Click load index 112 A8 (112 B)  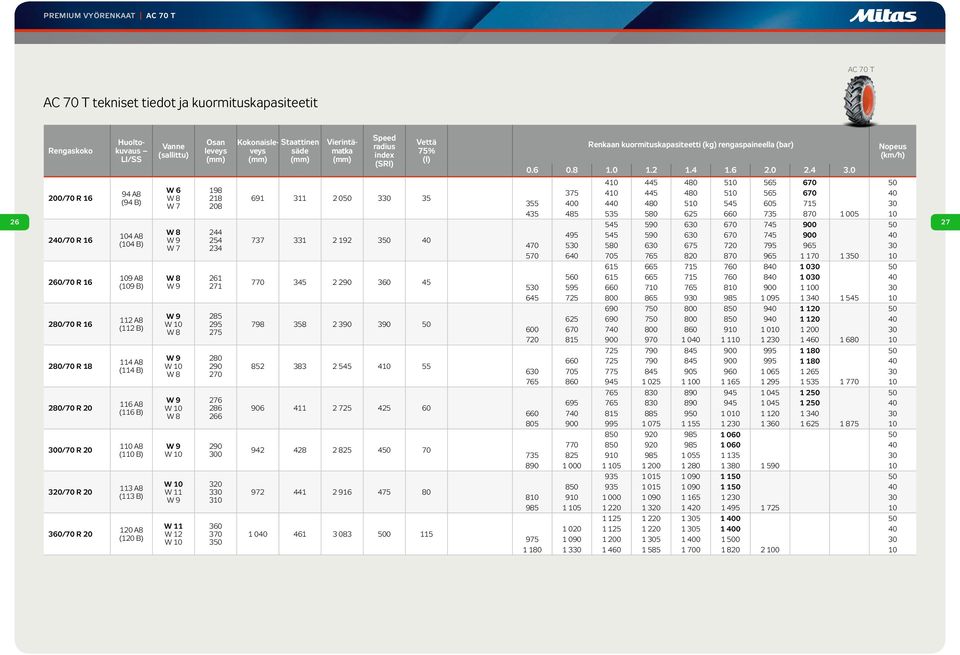(x=131, y=324)
